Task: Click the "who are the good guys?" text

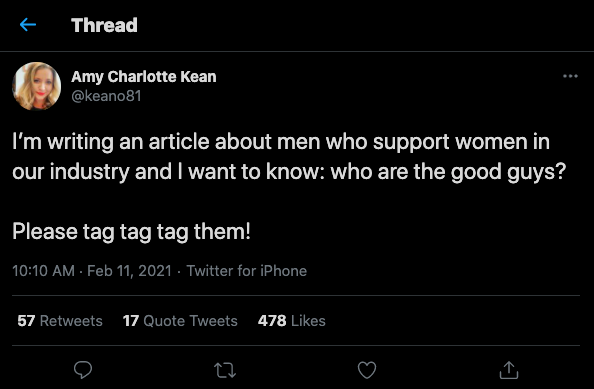Action: point(448,172)
